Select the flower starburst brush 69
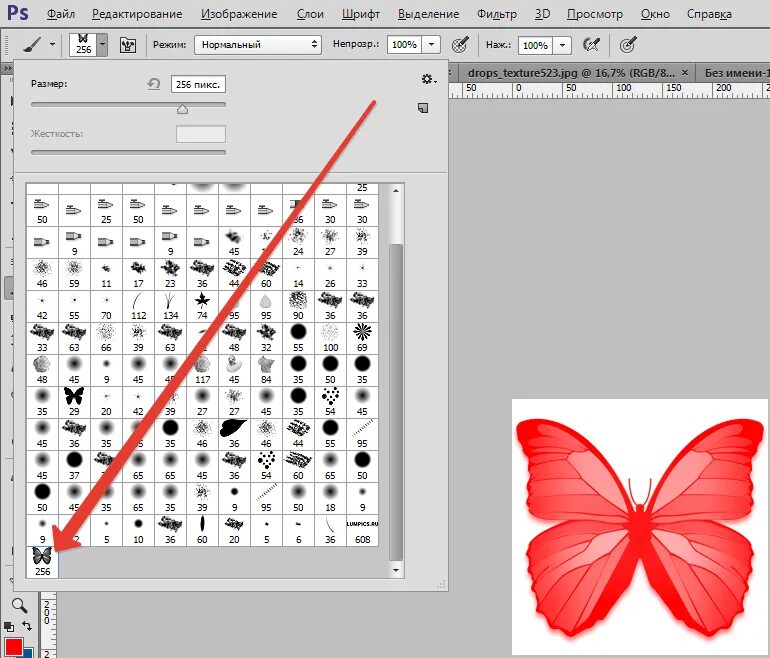770x658 pixels. 362,337
